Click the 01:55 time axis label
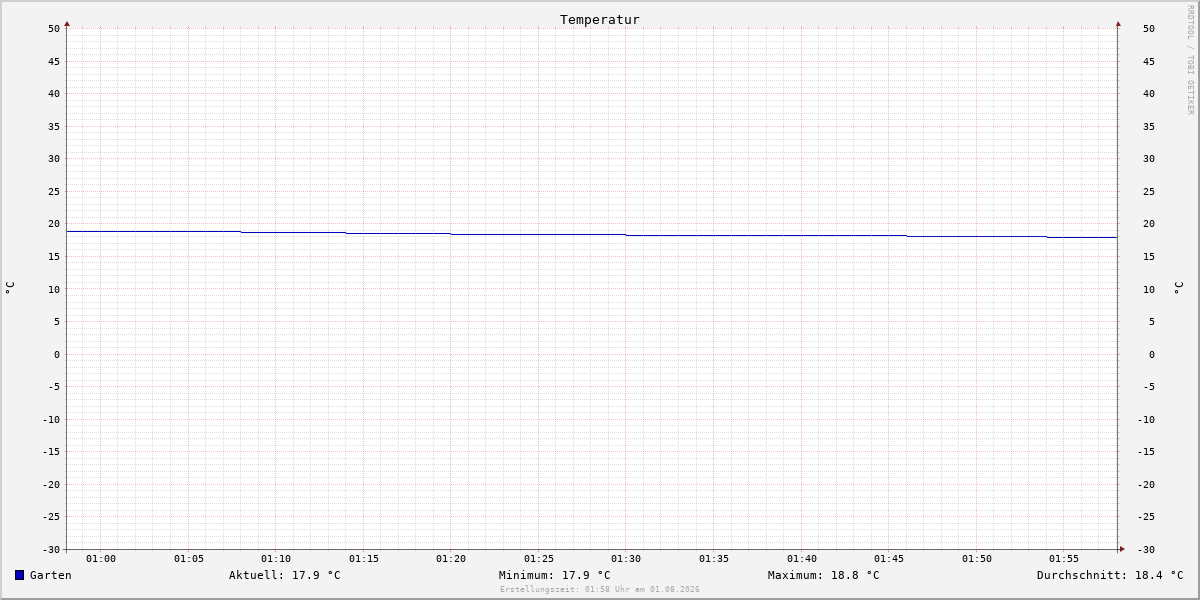This screenshot has width=1200, height=600. point(1064,559)
